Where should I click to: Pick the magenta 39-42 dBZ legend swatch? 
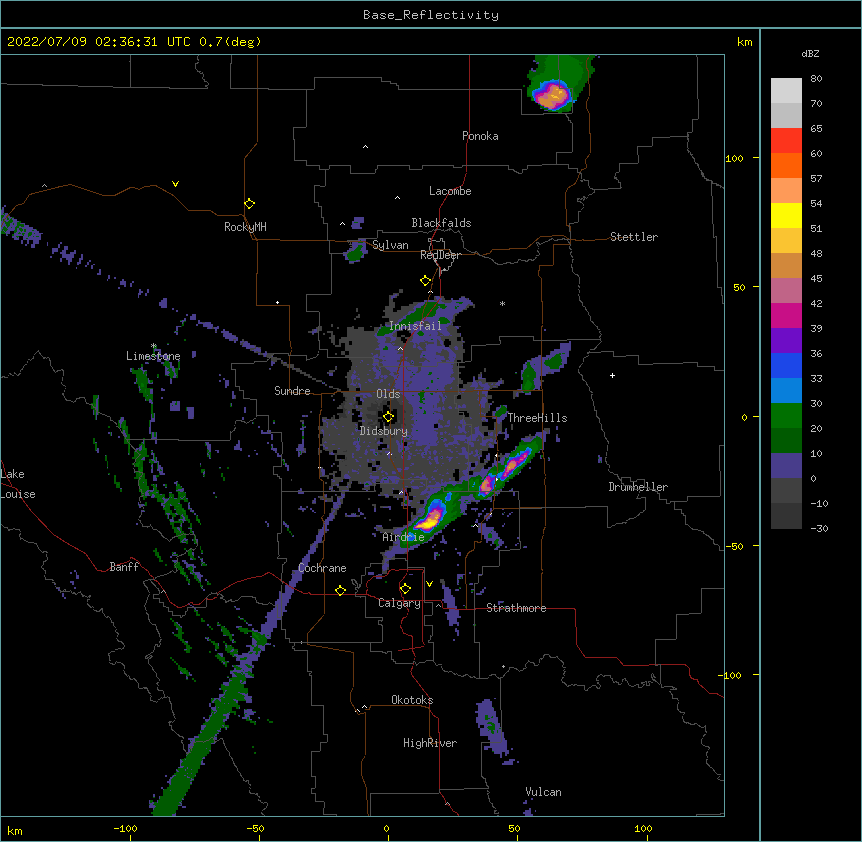(x=786, y=315)
